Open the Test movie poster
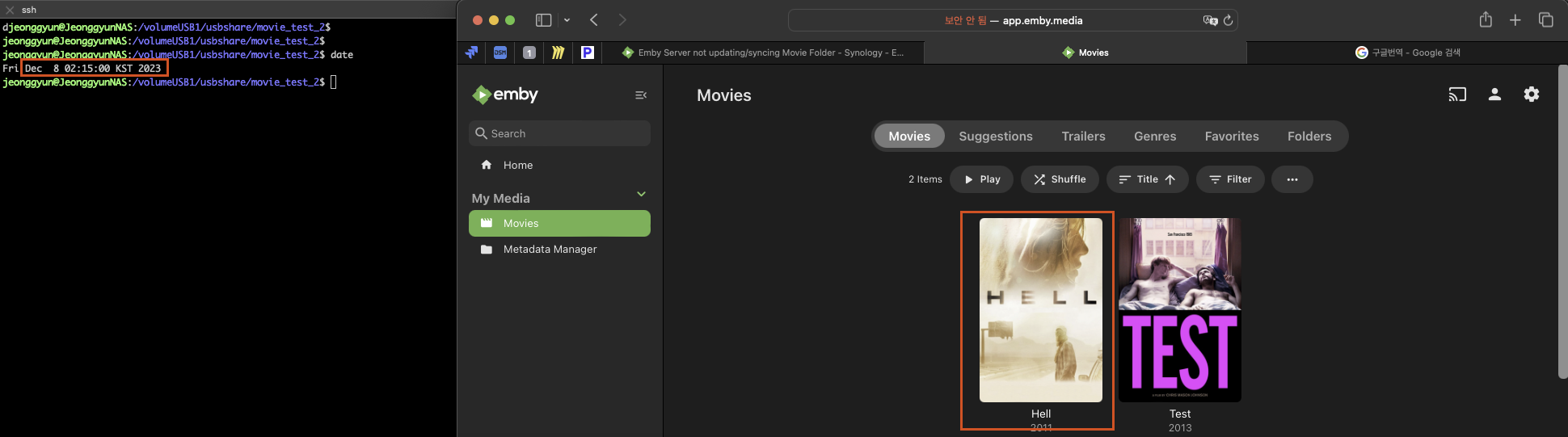Image resolution: width=1568 pixels, height=437 pixels. tap(1180, 310)
